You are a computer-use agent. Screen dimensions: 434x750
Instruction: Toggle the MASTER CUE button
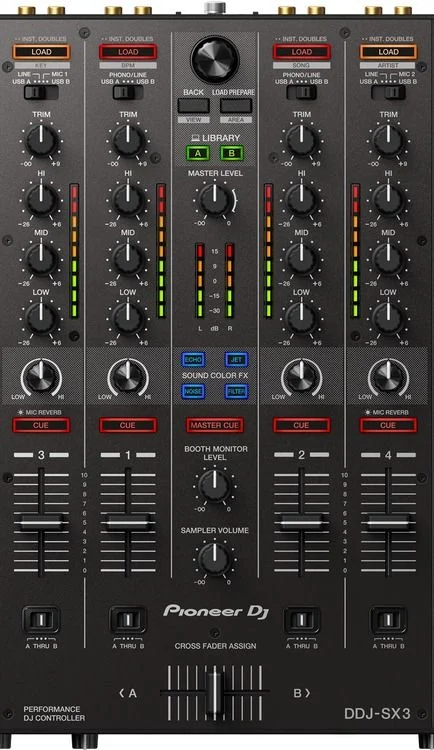tap(215, 425)
